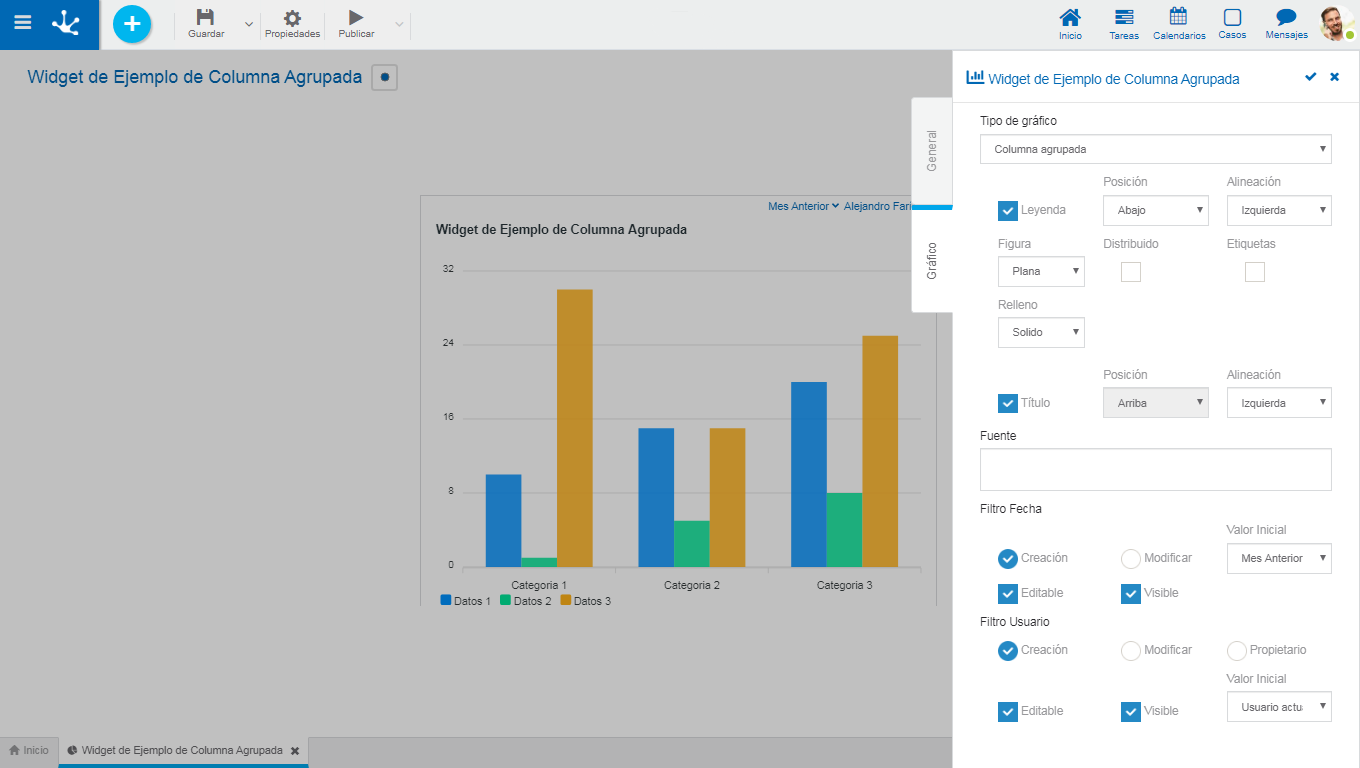1360x768 pixels.
Task: Click the Datos 1 blue legend swatch
Action: [x=446, y=600]
